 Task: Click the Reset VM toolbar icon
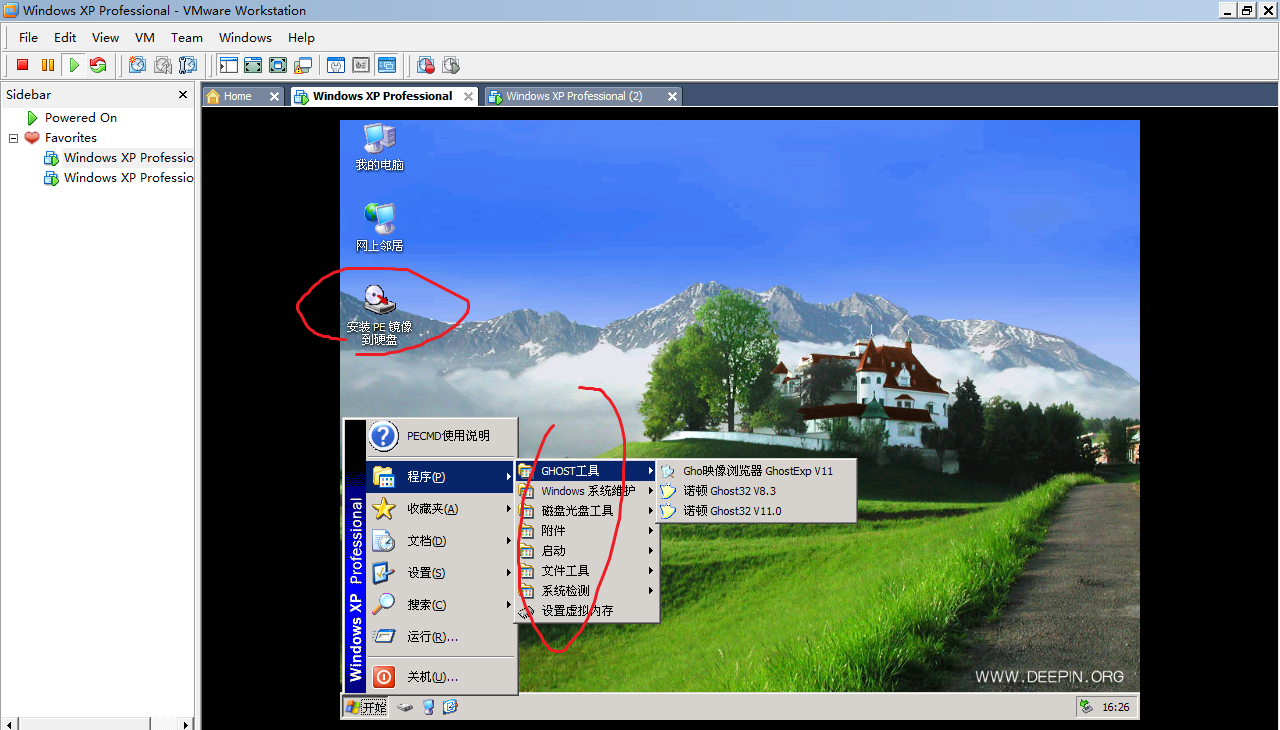pyautogui.click(x=98, y=65)
